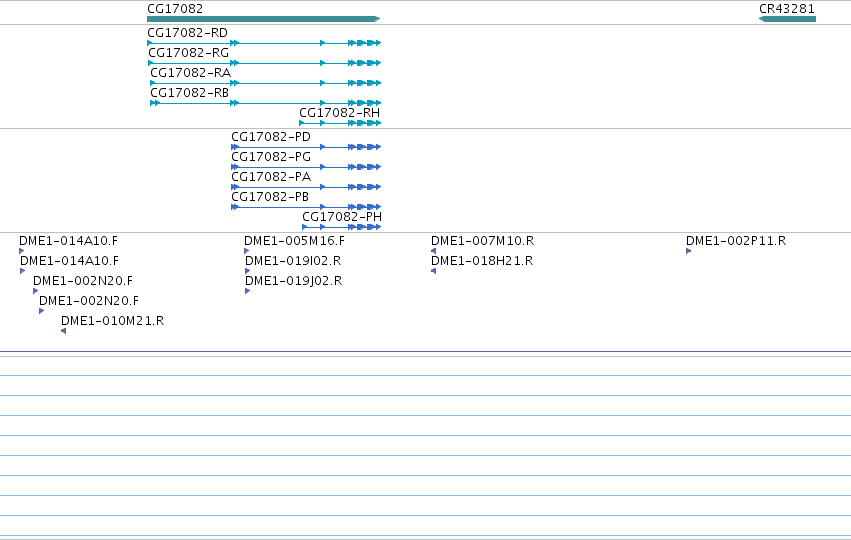Click purple arrow marker under DME1-018H21.R
The height and width of the screenshot is (540, 851).
[x=434, y=271]
